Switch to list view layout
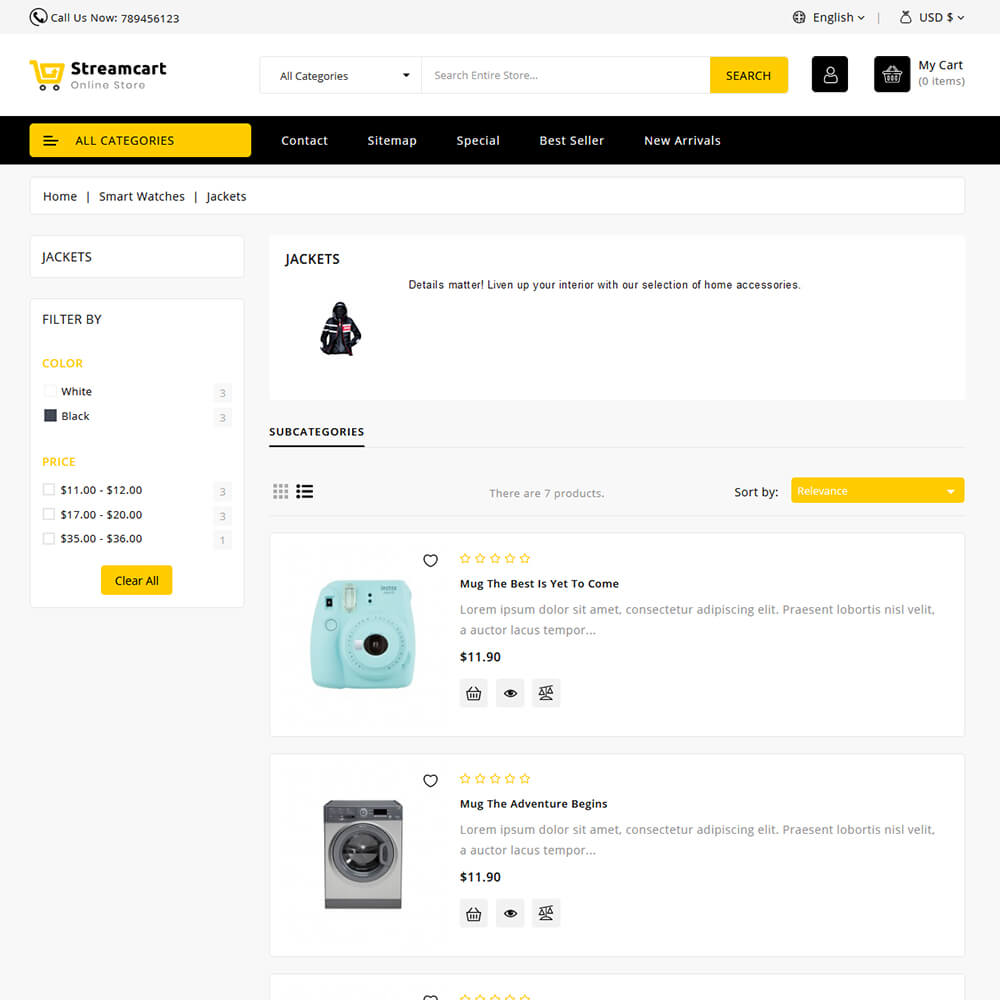Screen dimensions: 1000x1000 (x=305, y=491)
